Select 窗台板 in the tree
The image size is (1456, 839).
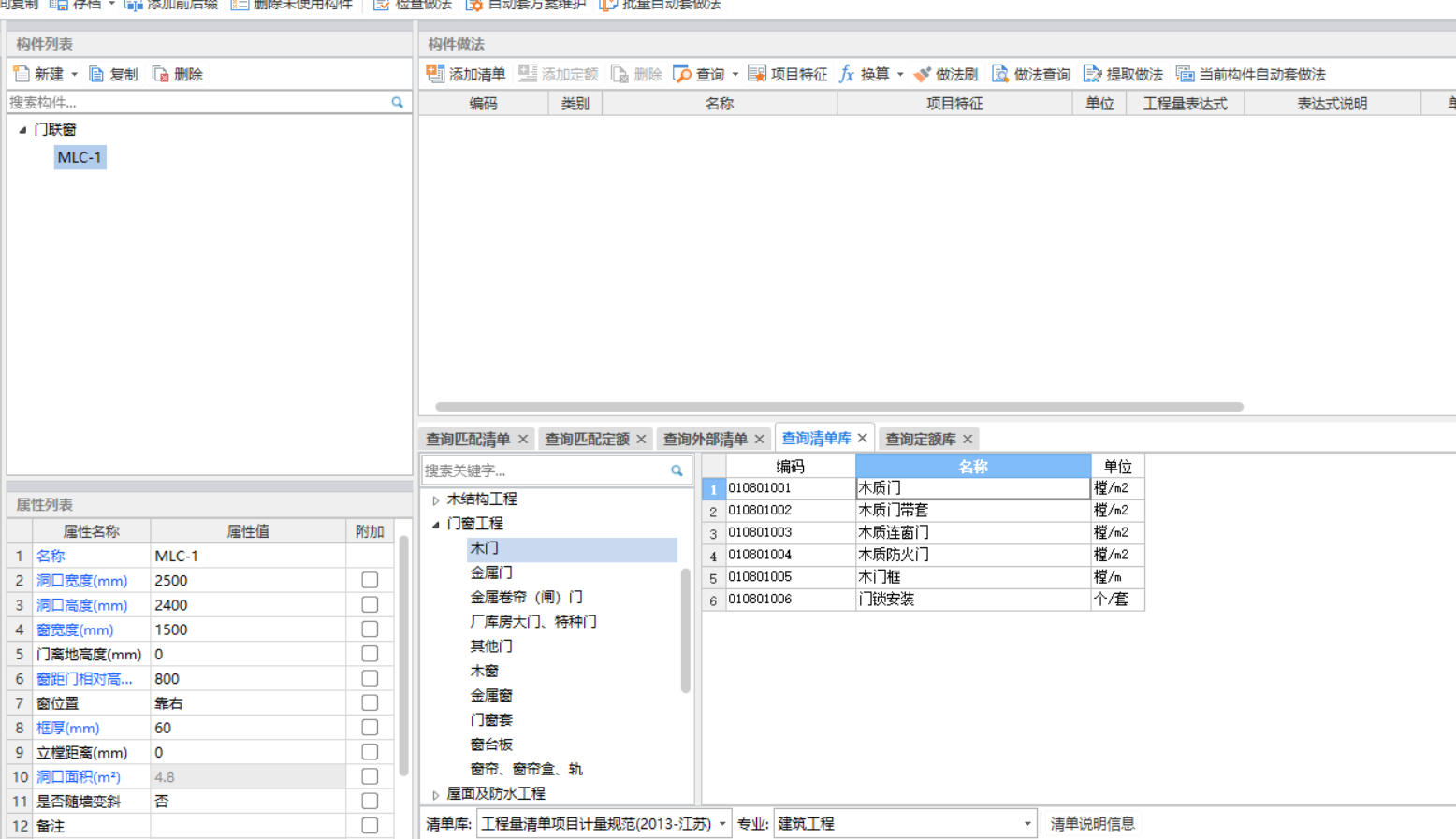491,745
